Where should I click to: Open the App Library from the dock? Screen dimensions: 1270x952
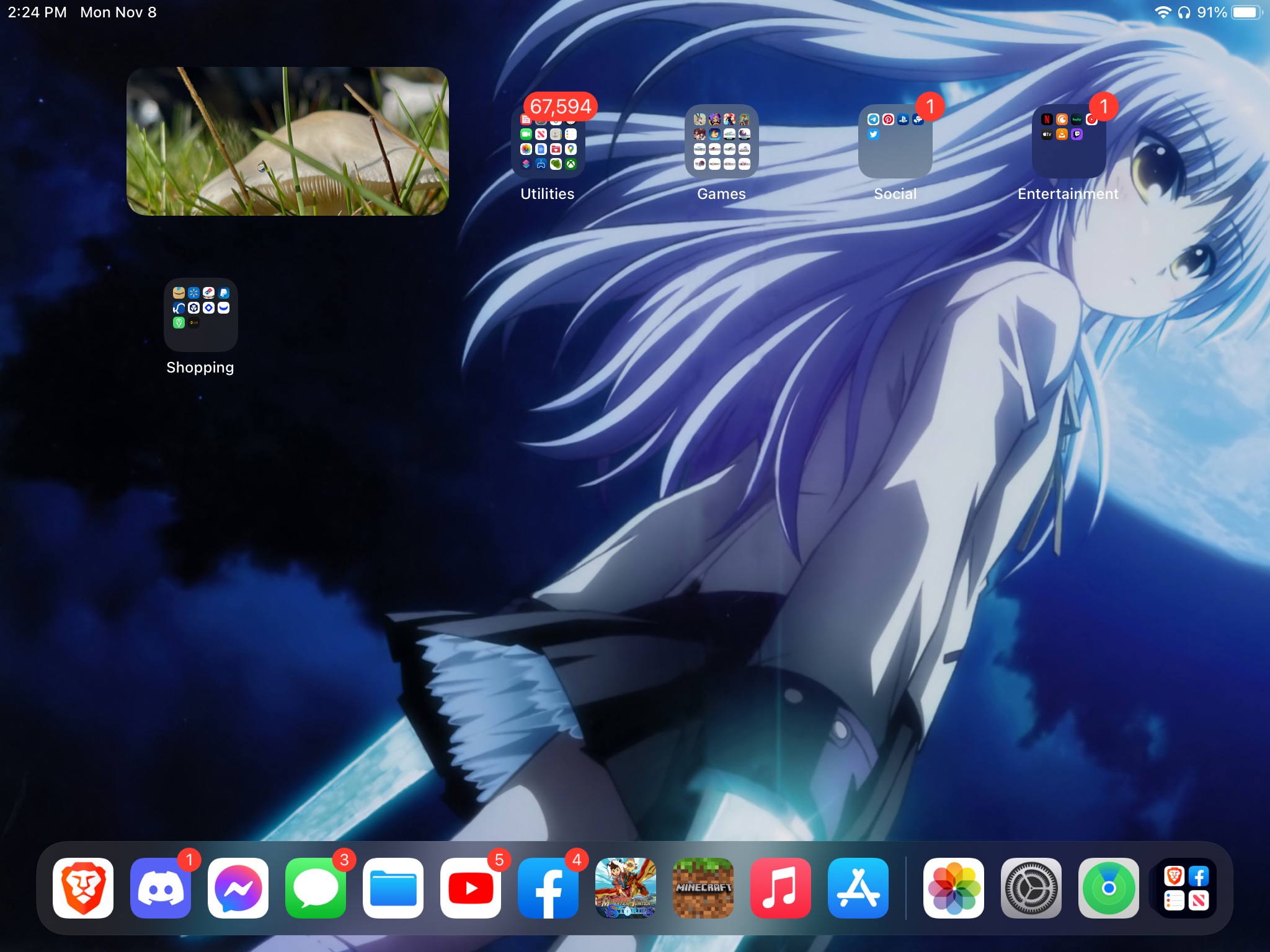(x=1186, y=888)
